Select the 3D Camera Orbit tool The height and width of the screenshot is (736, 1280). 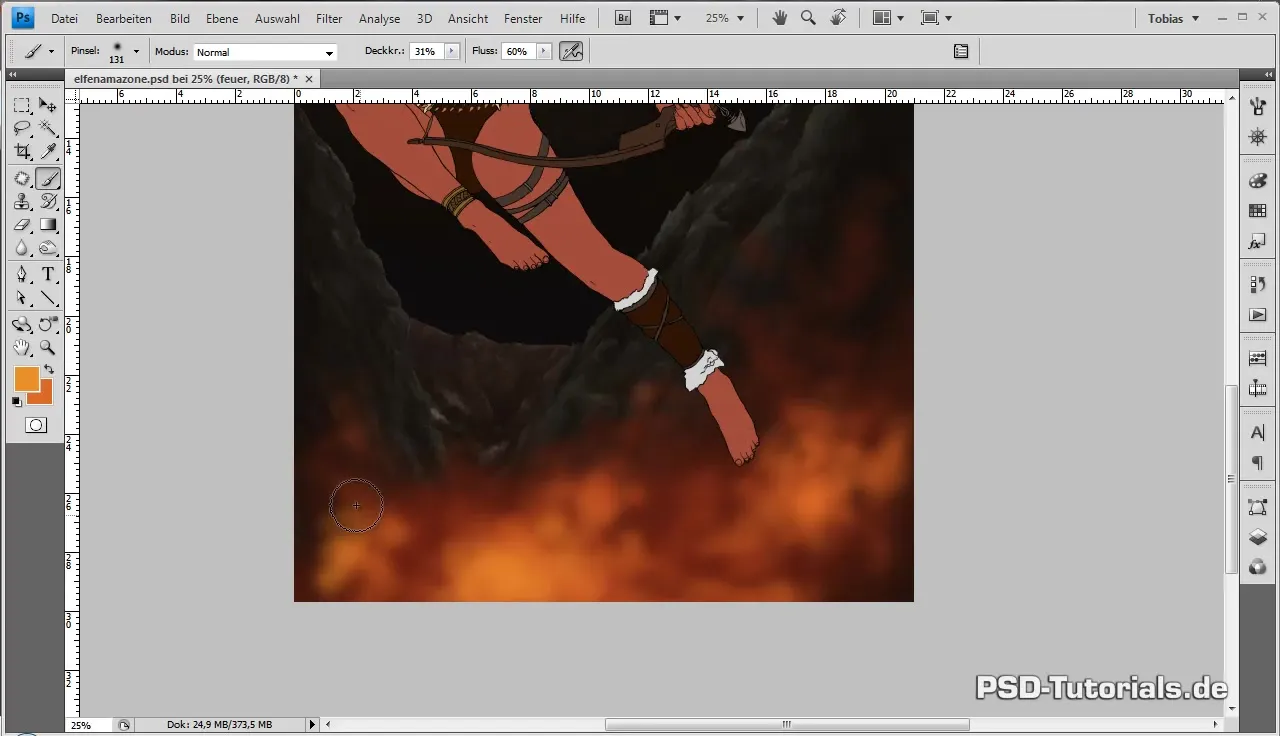pos(48,325)
